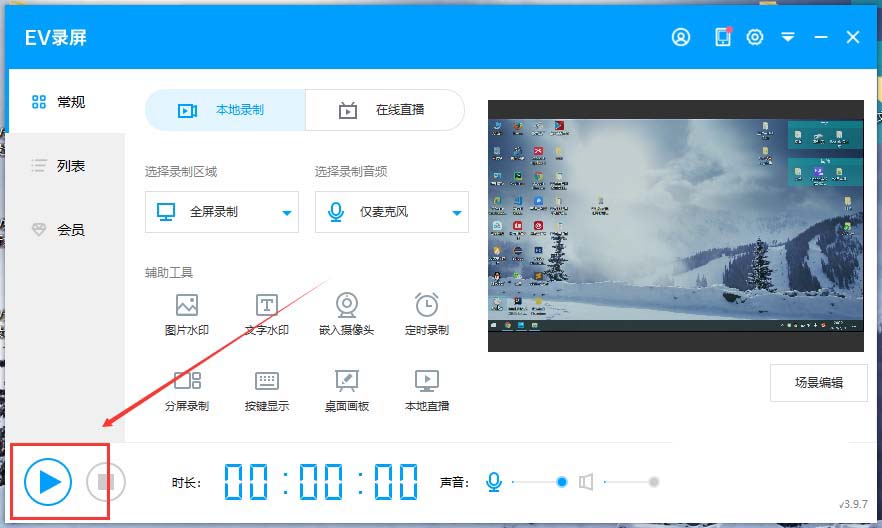Click the speaker volume slider handle

click(x=654, y=482)
